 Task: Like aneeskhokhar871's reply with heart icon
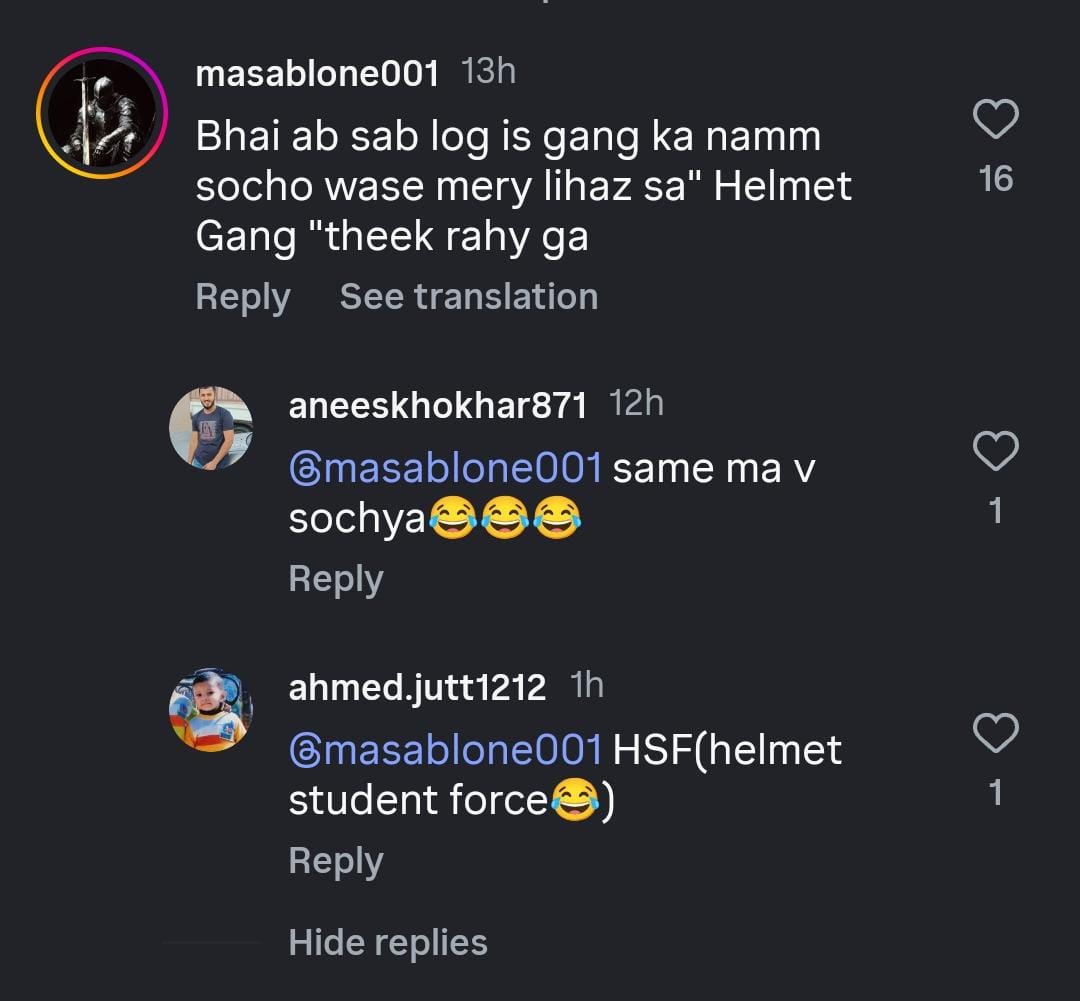point(996,453)
